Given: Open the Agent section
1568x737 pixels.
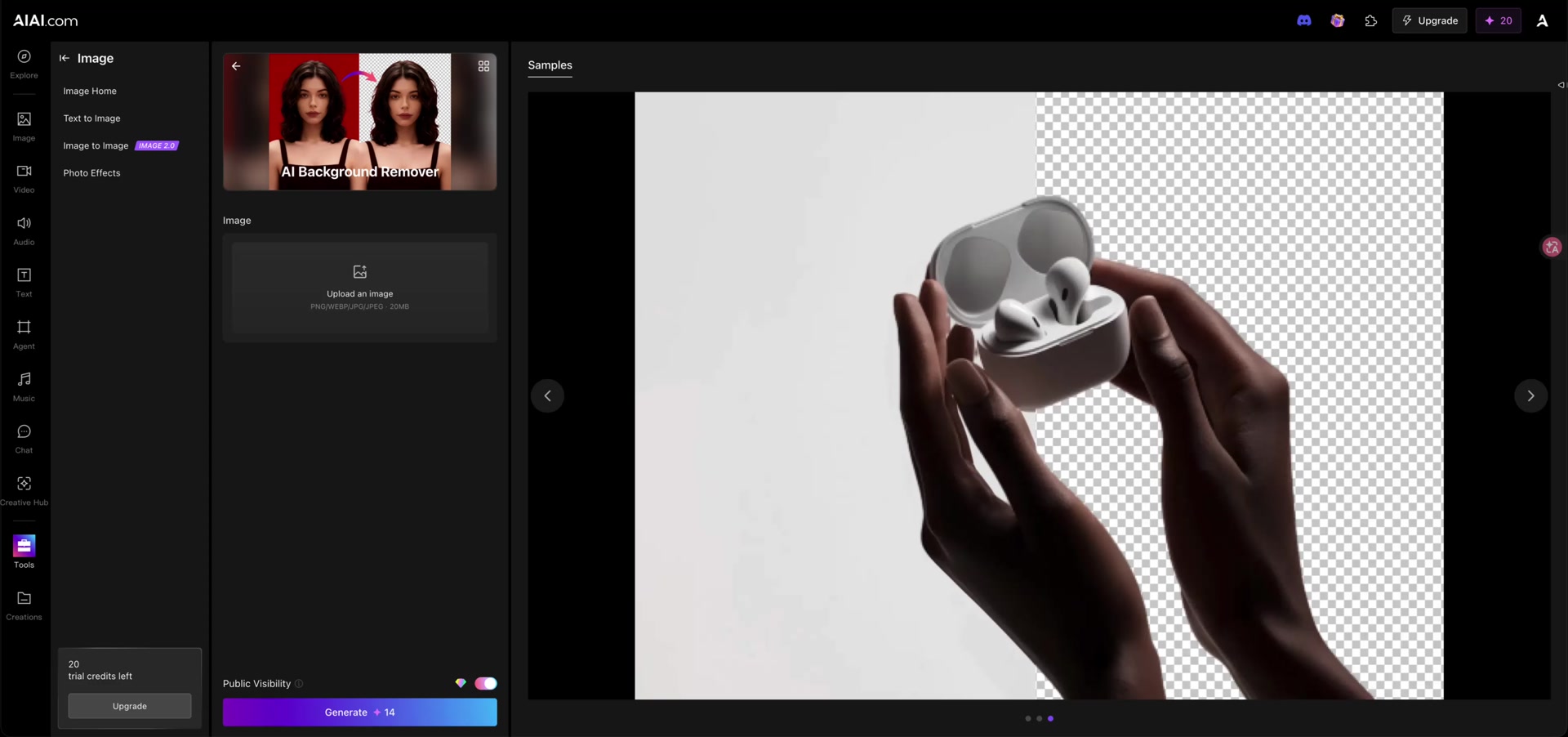Looking at the screenshot, I should (x=24, y=335).
